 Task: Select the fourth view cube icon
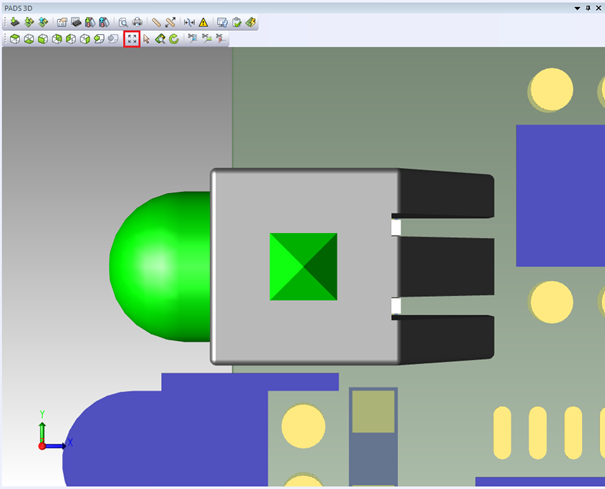[57, 39]
